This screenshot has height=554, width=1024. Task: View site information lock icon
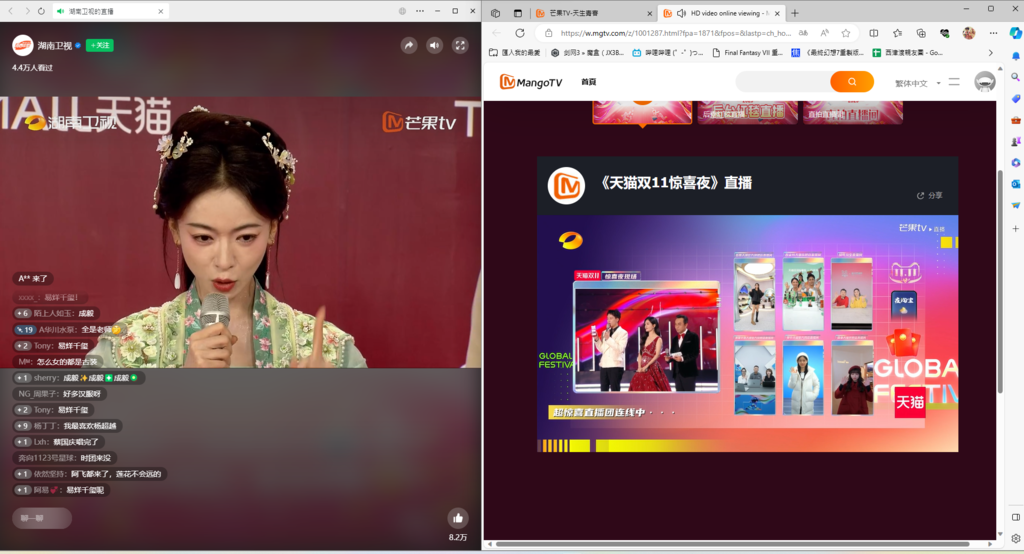[549, 33]
